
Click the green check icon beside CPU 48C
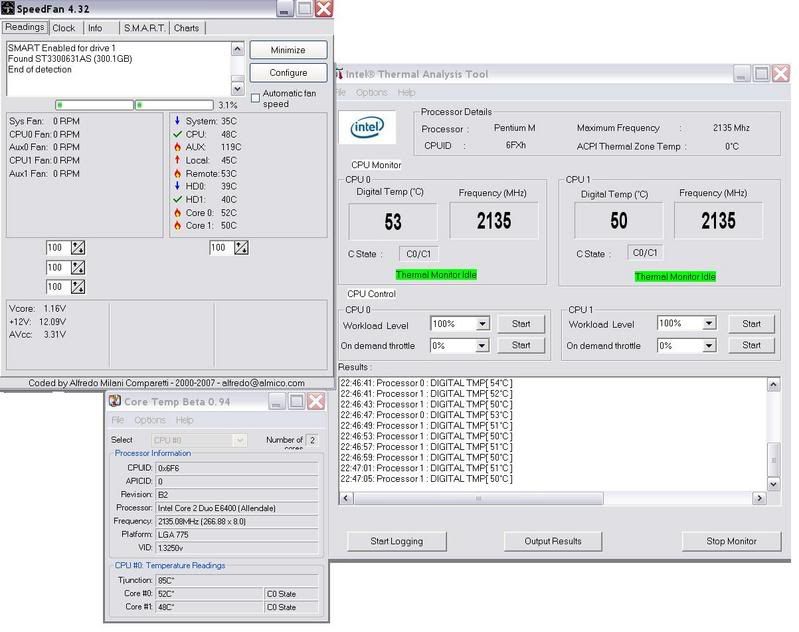click(177, 134)
